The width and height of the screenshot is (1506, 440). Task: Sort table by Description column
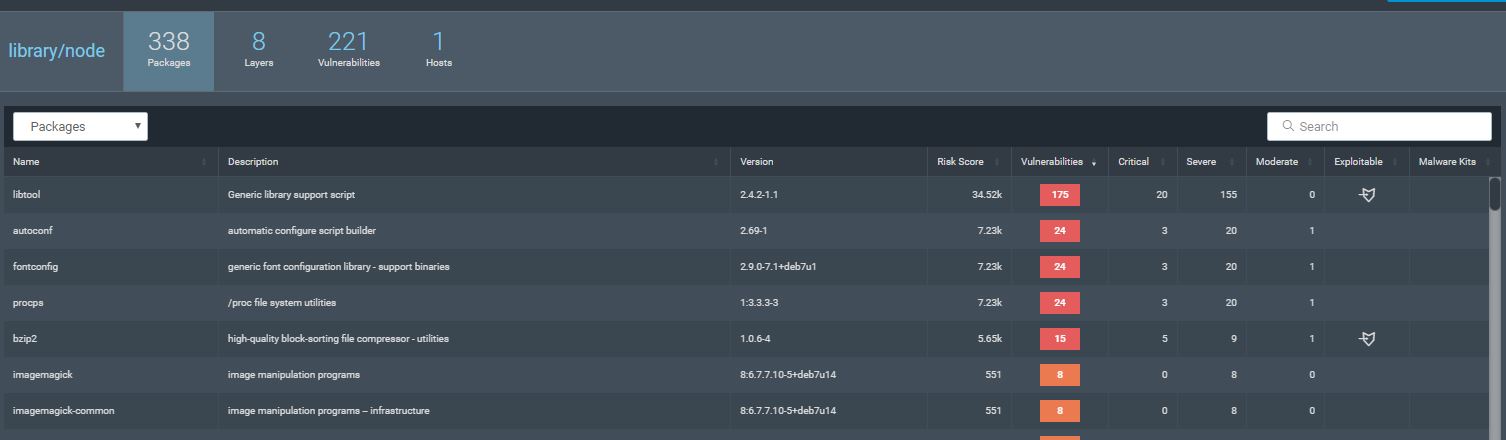pyautogui.click(x=474, y=162)
